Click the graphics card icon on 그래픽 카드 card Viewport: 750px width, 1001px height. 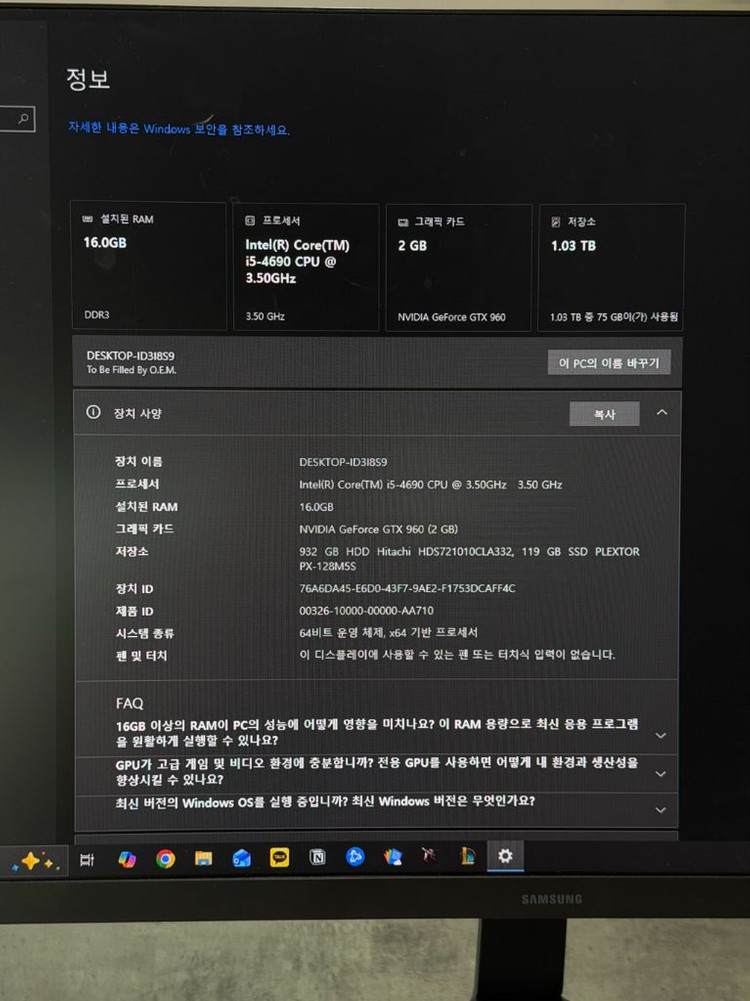click(403, 222)
